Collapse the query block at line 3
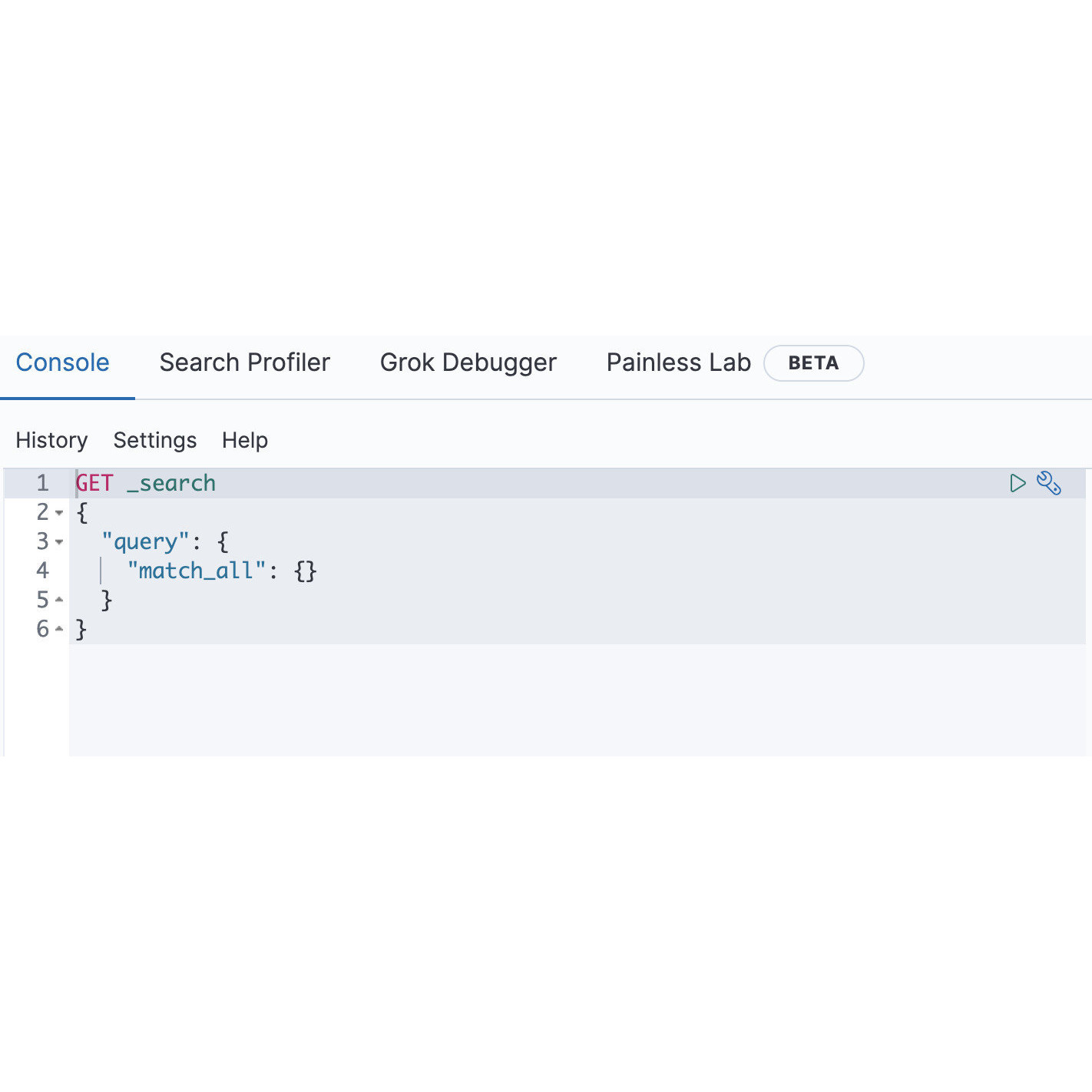1092x1092 pixels. [x=59, y=541]
